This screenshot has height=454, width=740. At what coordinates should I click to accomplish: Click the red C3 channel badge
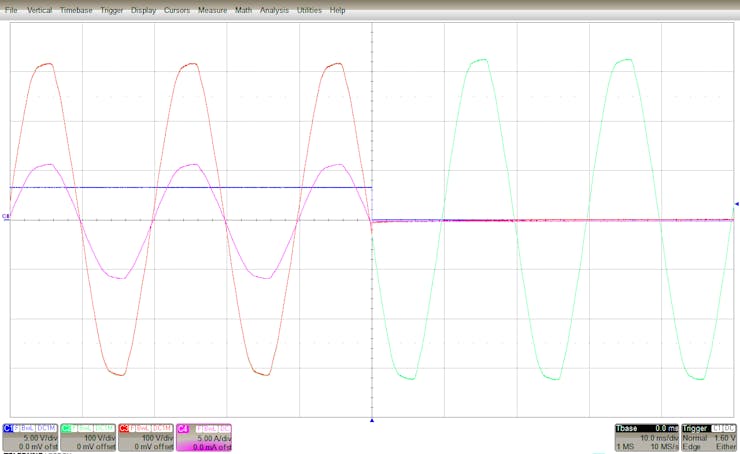(124, 428)
